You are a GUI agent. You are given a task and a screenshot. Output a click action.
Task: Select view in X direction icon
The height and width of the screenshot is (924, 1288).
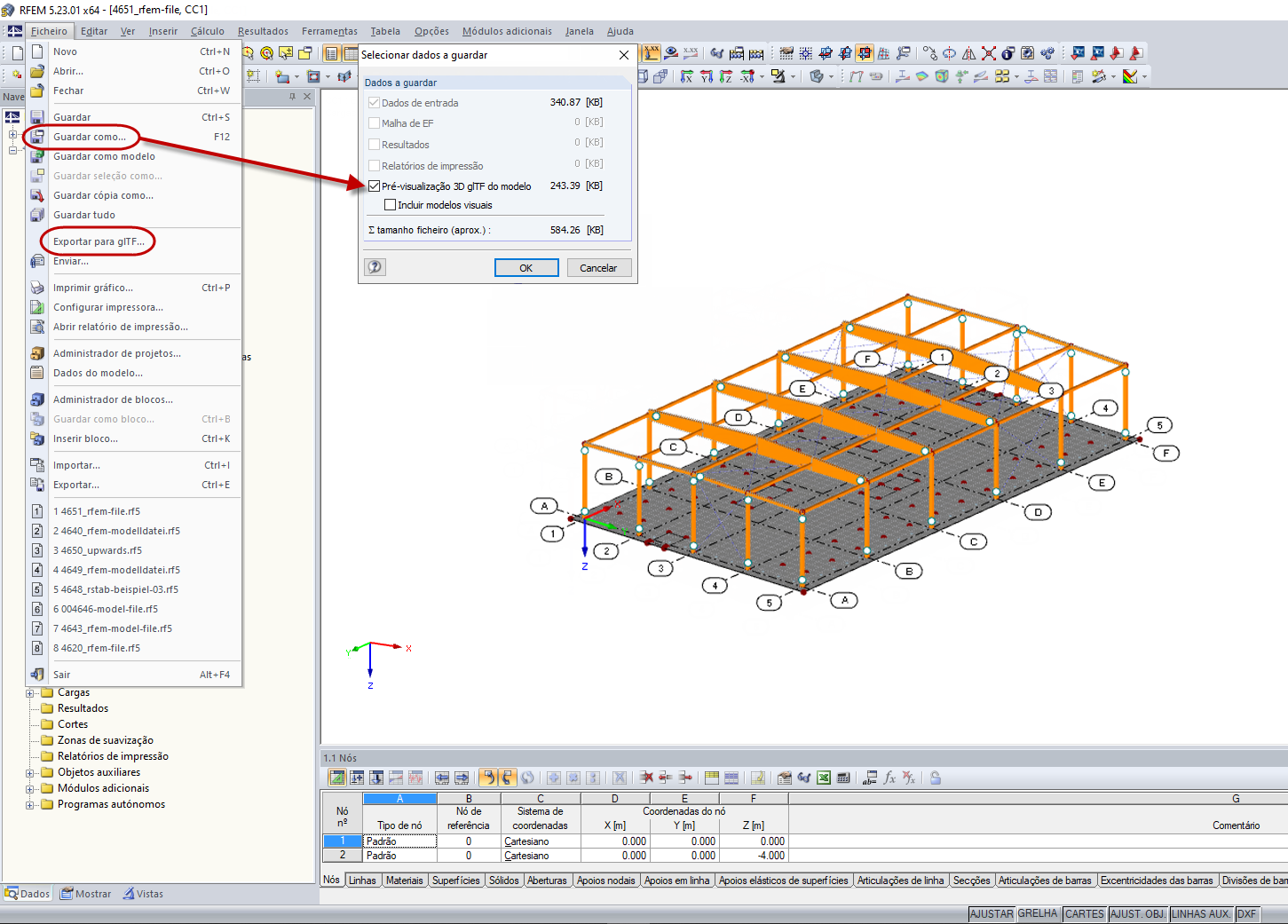click(x=686, y=76)
